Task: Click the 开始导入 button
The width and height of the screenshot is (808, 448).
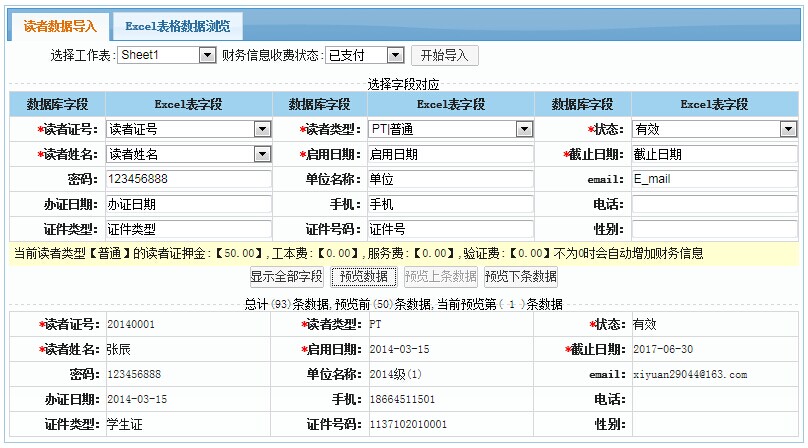Action: coord(444,55)
